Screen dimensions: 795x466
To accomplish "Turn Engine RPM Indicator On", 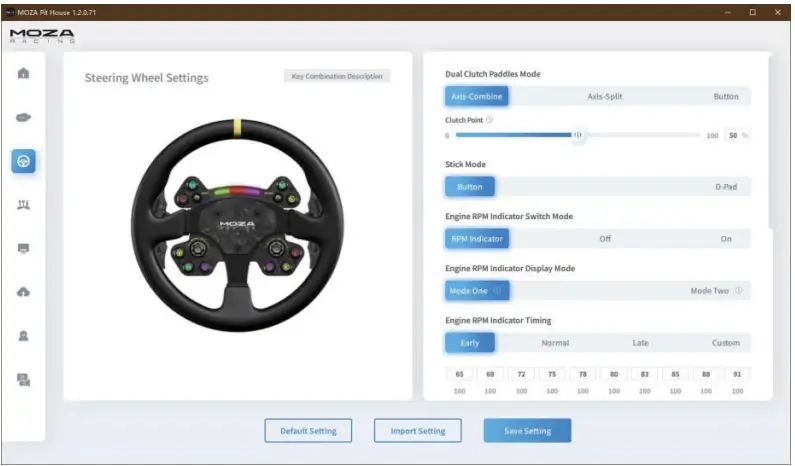I will [x=726, y=239].
